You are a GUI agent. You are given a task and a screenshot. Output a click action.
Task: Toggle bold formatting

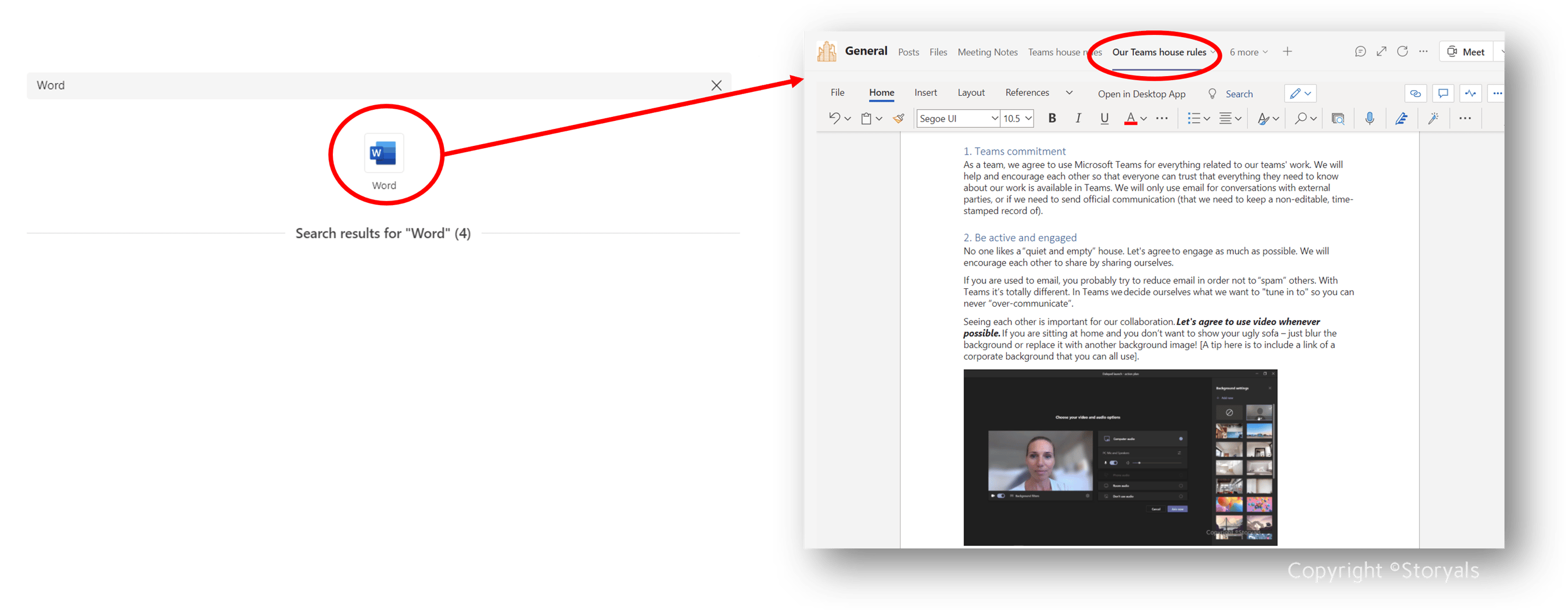click(1052, 118)
